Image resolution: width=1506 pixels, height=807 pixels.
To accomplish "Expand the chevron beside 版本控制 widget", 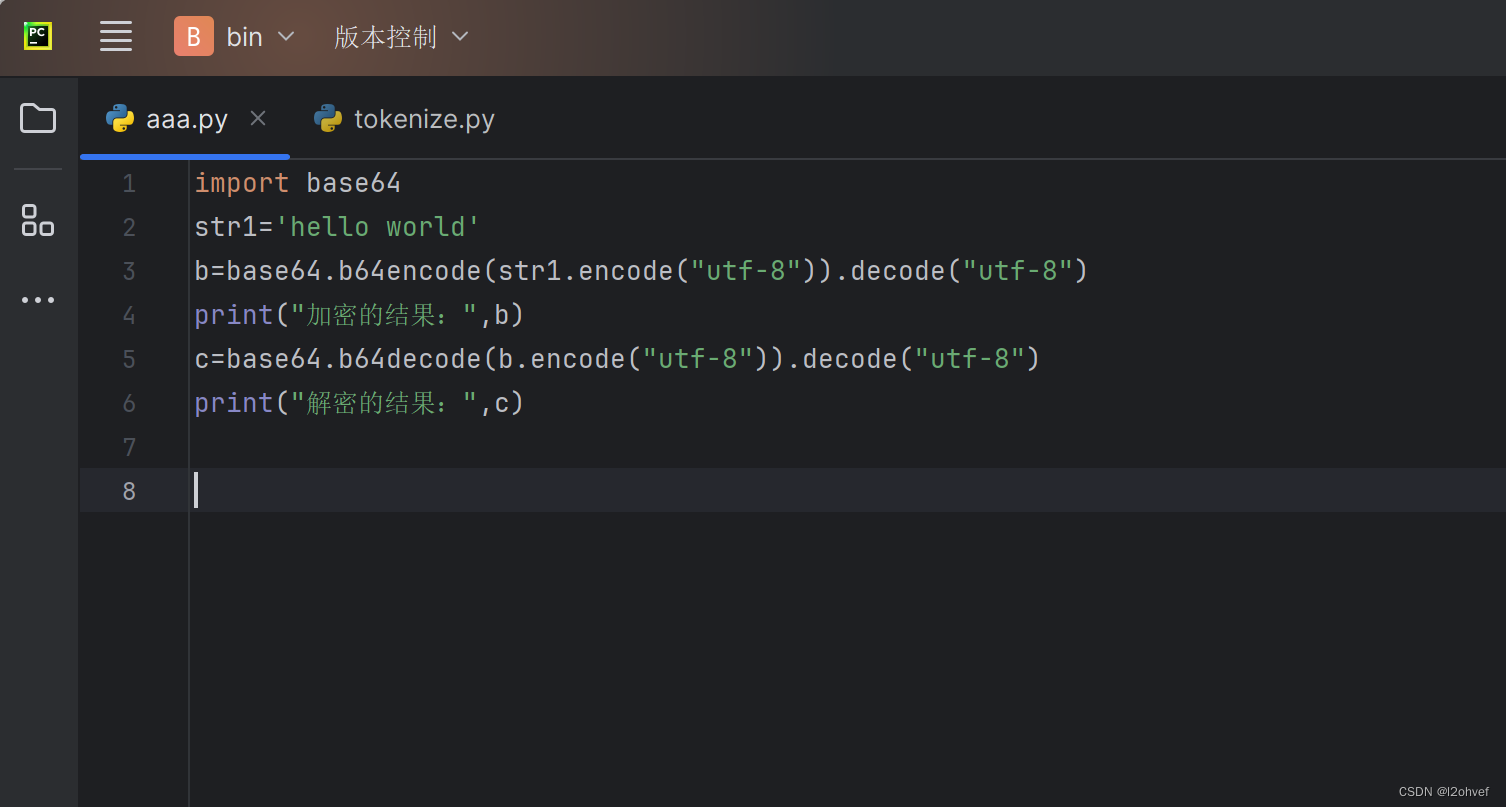I will 459,36.
